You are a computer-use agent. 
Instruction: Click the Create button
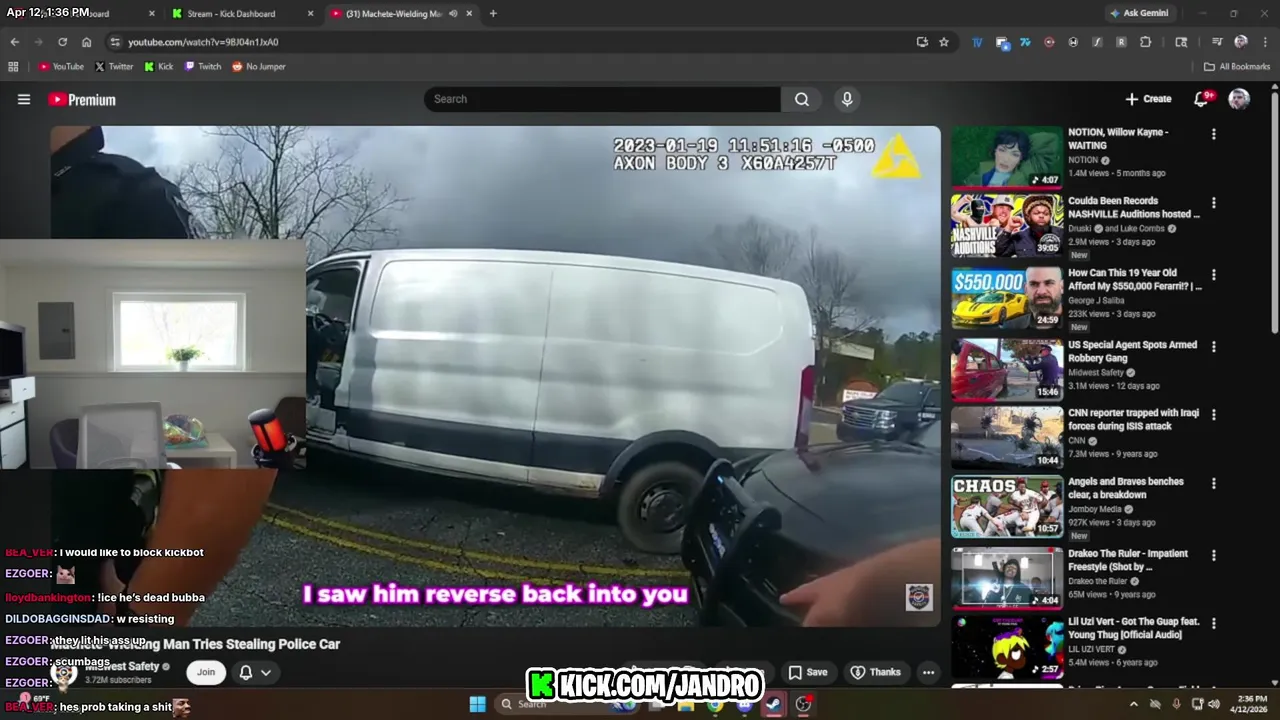(x=1148, y=99)
